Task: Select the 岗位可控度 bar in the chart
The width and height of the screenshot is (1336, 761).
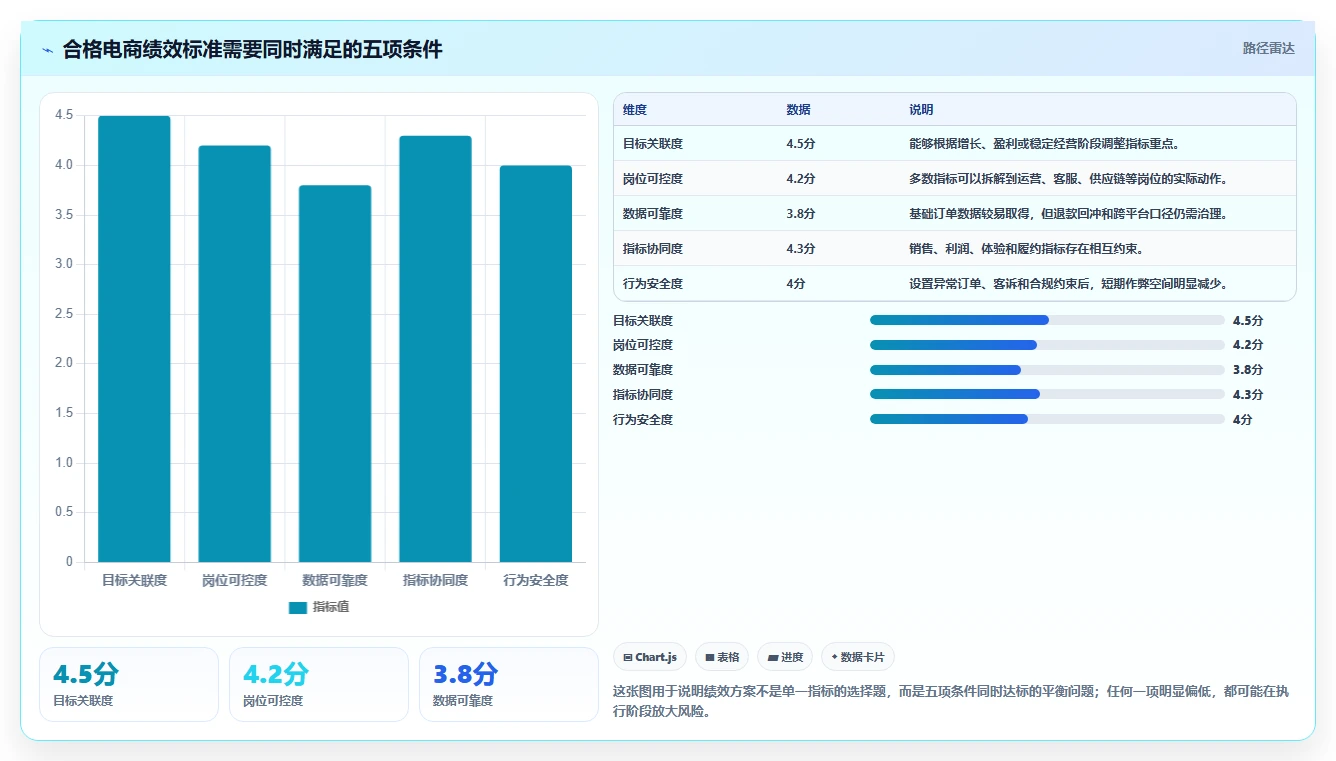Action: coord(235,354)
